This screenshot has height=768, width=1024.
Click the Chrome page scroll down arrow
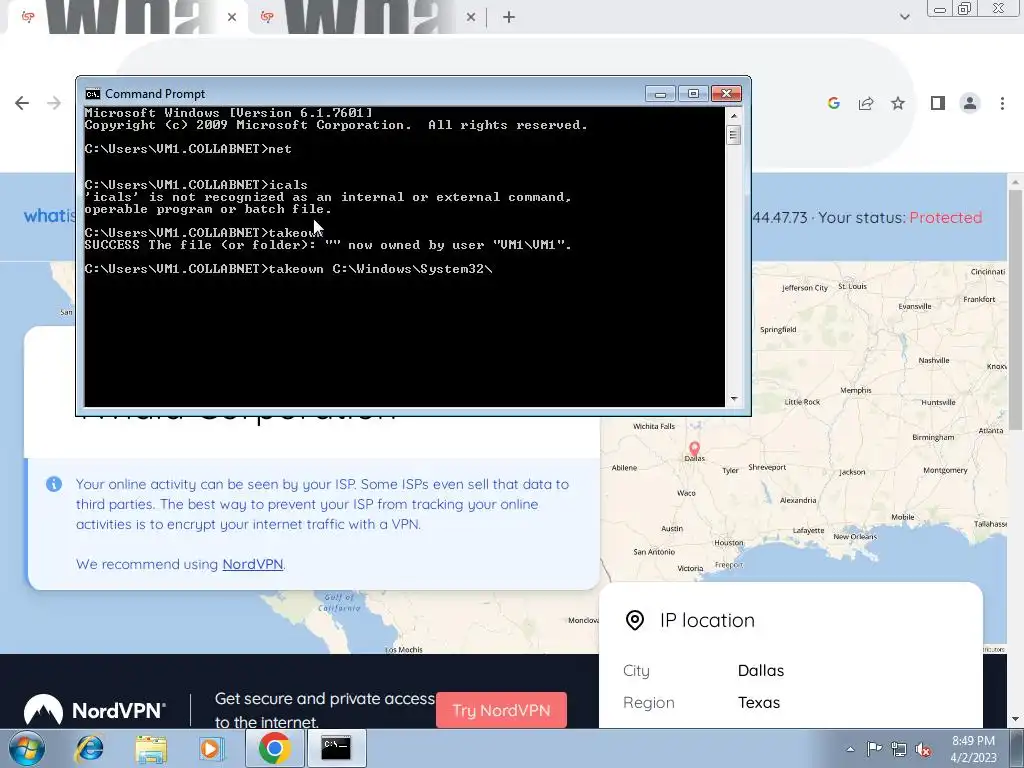pos(1015,719)
